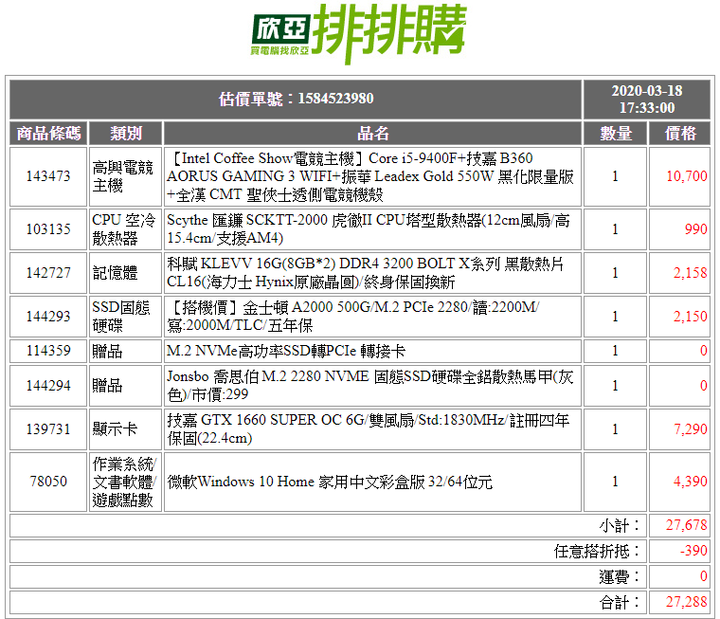Click price 0 in row 144294
This screenshot has width=720, height=619.
[x=703, y=385]
